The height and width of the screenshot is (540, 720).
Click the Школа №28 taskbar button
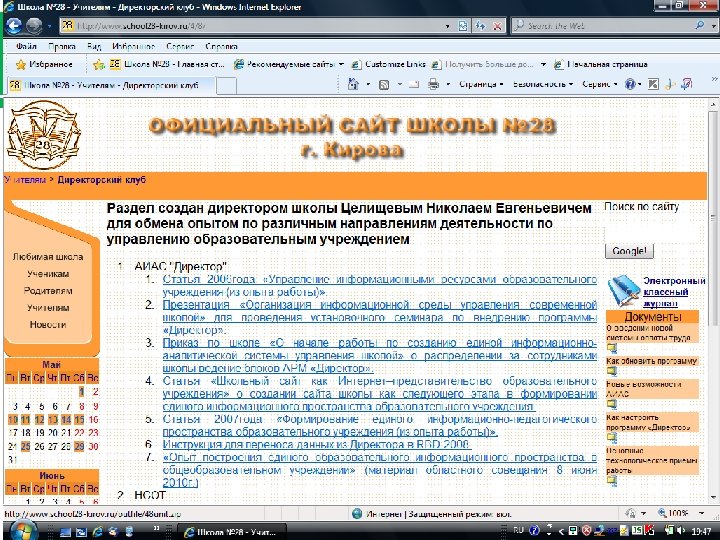click(x=232, y=532)
